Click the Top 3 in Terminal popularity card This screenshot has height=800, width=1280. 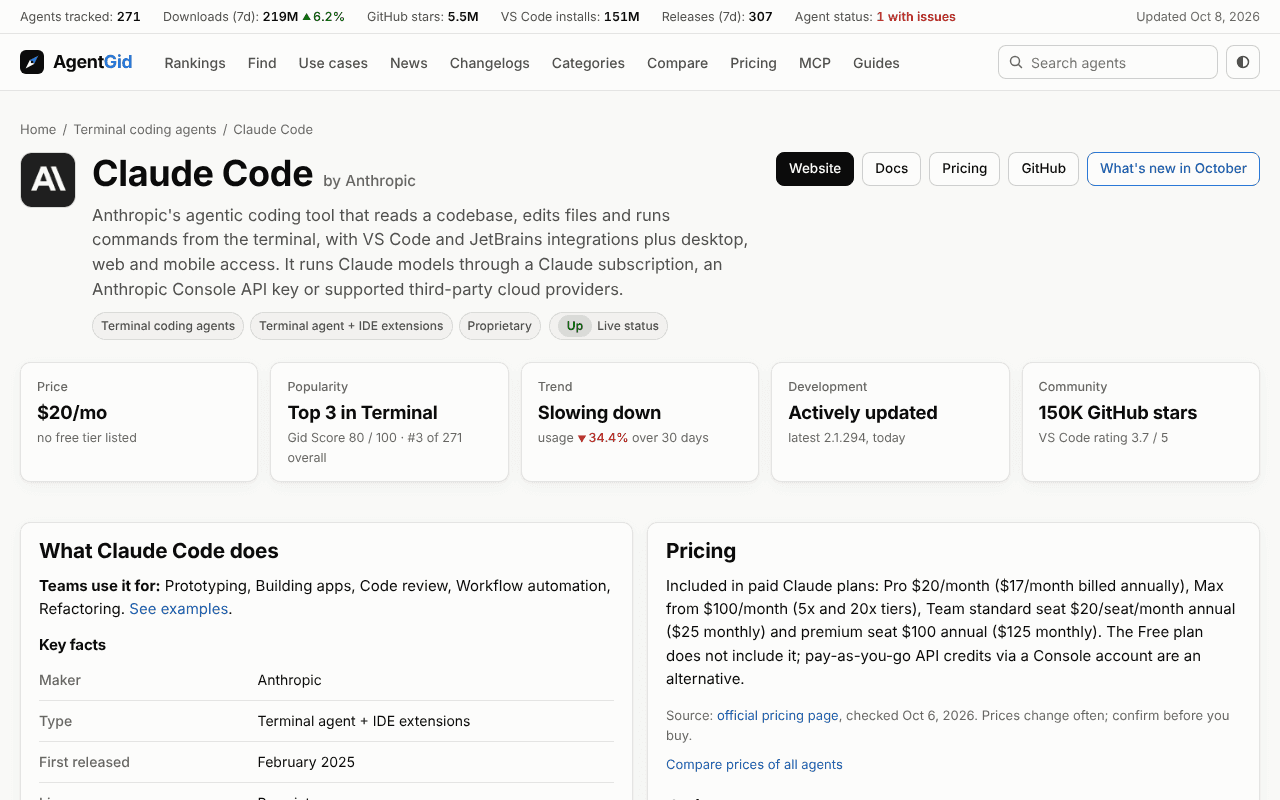pos(389,422)
